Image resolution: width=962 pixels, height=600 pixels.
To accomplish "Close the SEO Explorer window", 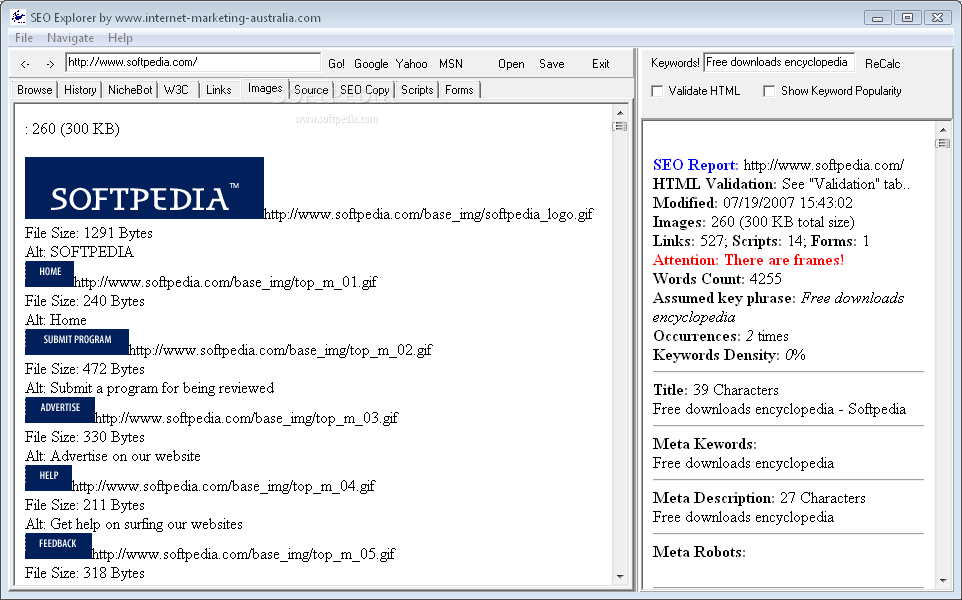I will pos(937,18).
